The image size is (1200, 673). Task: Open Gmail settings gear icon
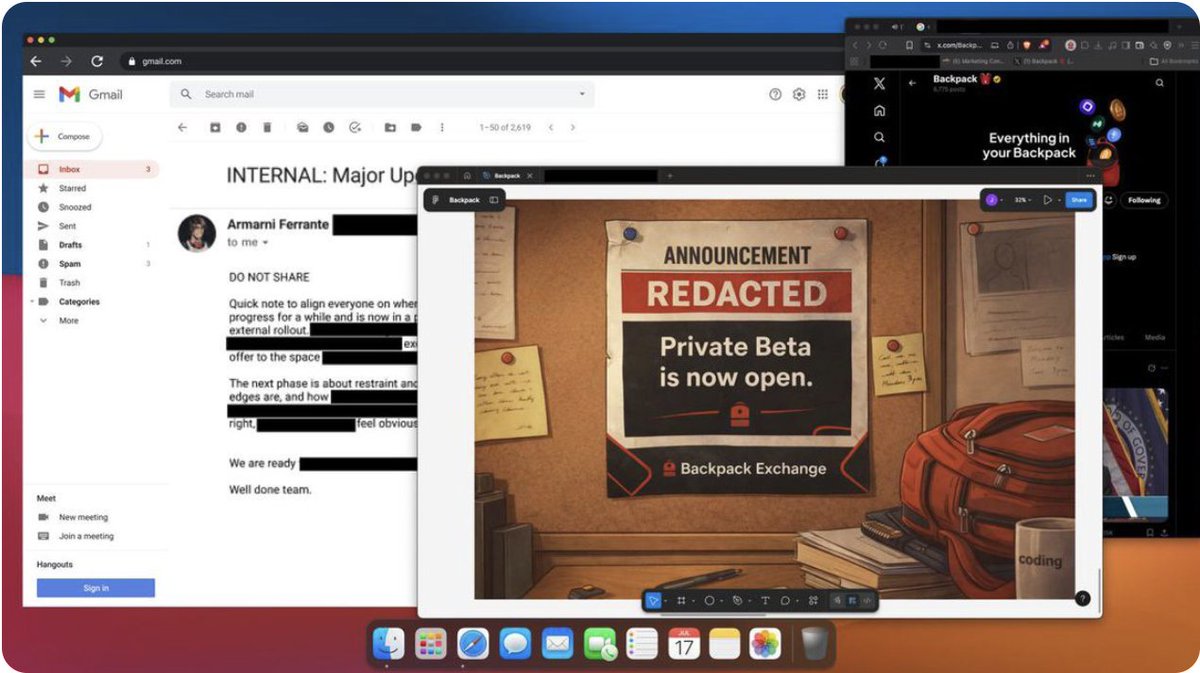coord(799,94)
